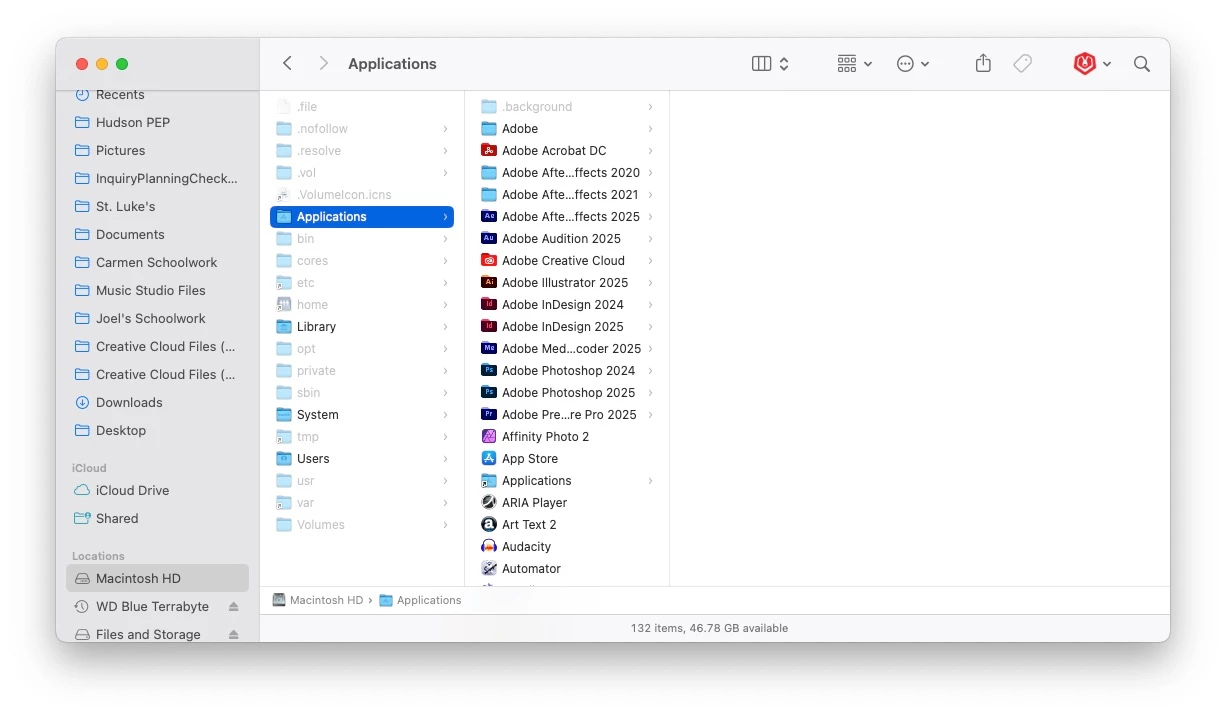The image size is (1226, 716).
Task: Select Macintosh HD in the sidebar
Action: [157, 578]
